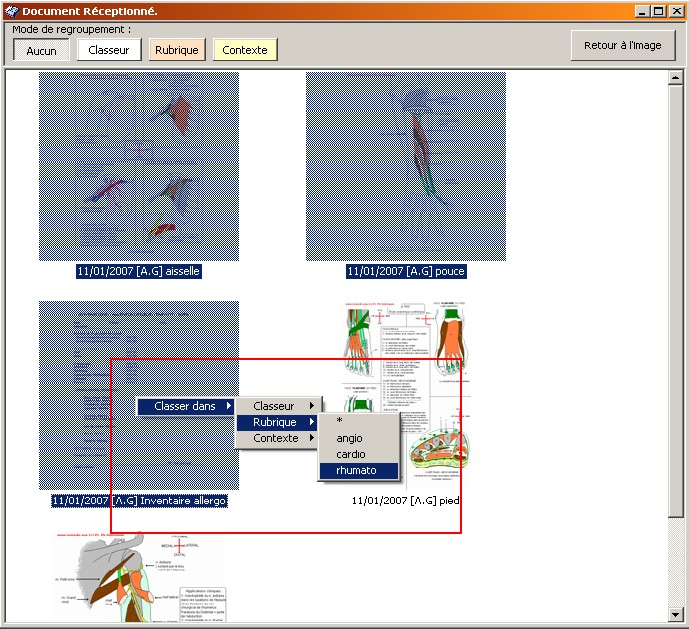Image resolution: width=689 pixels, height=629 pixels.
Task: Select angio in the Rubrique submenu
Action: pyautogui.click(x=350, y=438)
